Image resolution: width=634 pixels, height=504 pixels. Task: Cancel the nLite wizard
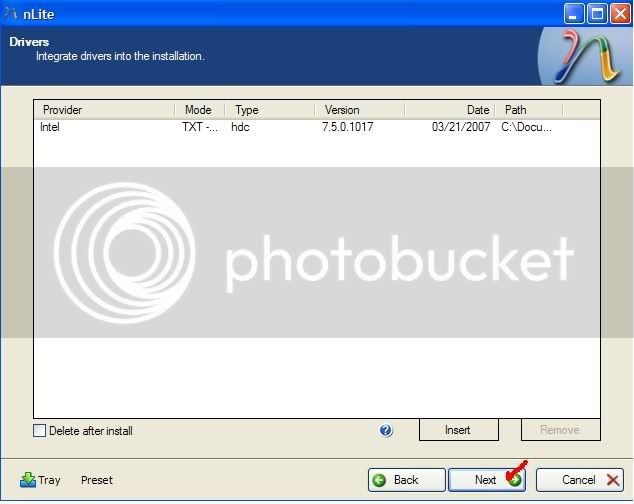pos(579,480)
